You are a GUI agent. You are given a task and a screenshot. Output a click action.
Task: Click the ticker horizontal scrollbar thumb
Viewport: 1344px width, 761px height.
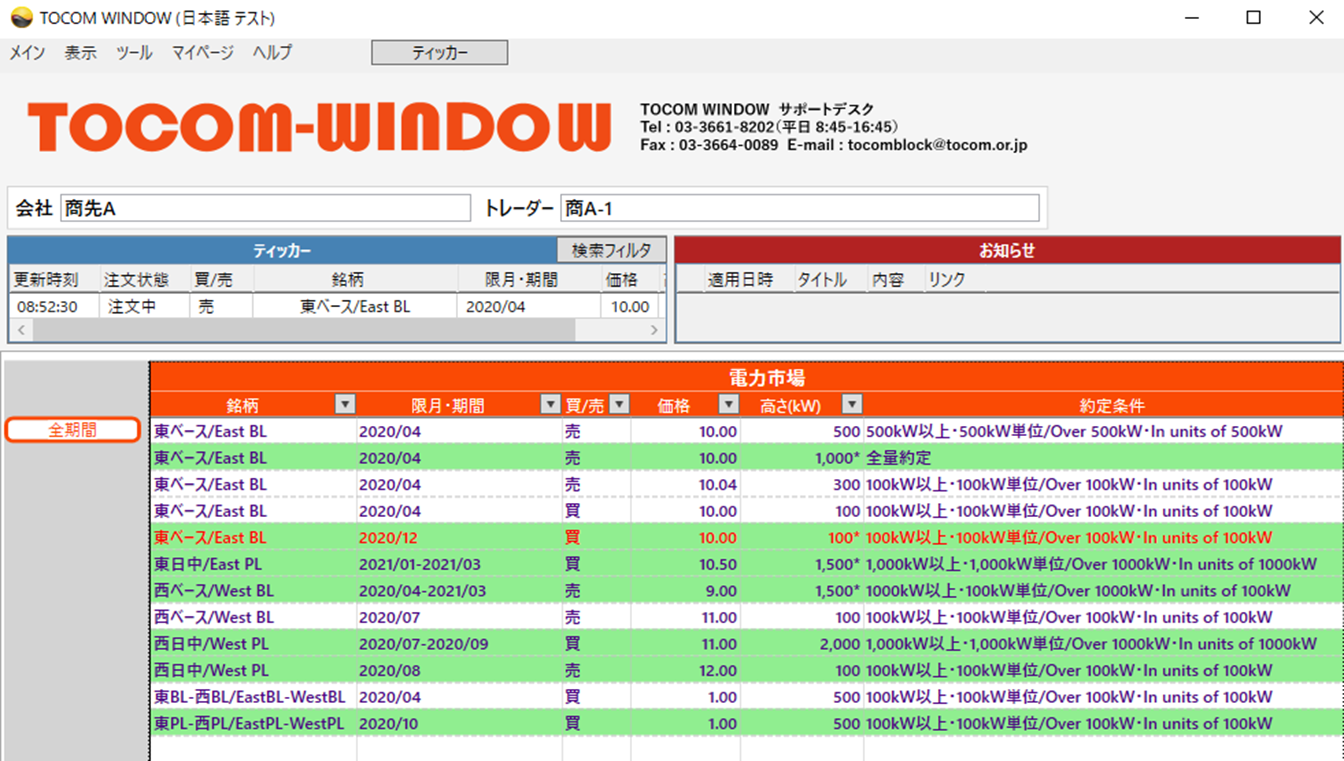(x=304, y=330)
